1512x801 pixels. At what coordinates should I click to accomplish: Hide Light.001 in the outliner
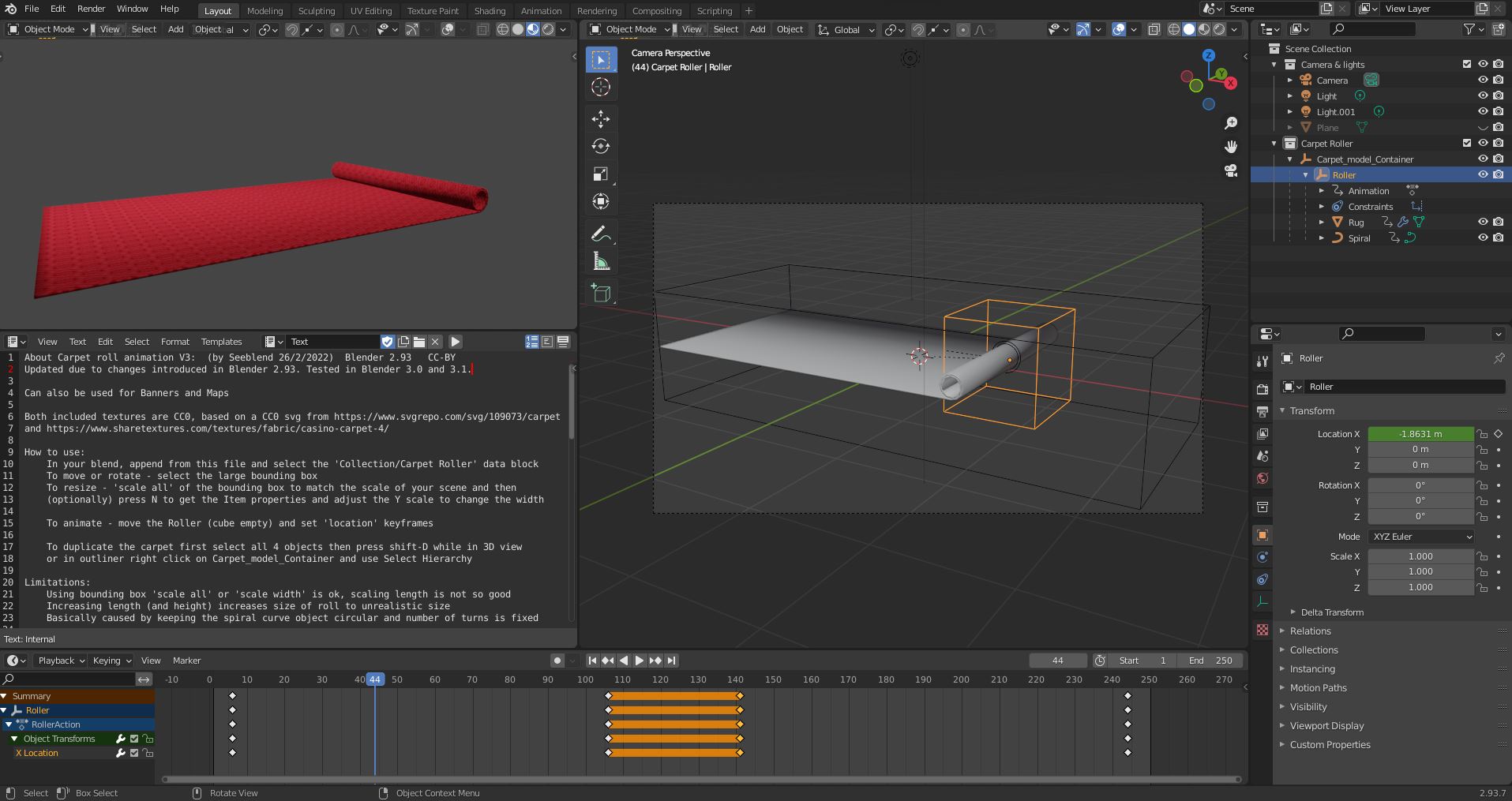(x=1482, y=111)
